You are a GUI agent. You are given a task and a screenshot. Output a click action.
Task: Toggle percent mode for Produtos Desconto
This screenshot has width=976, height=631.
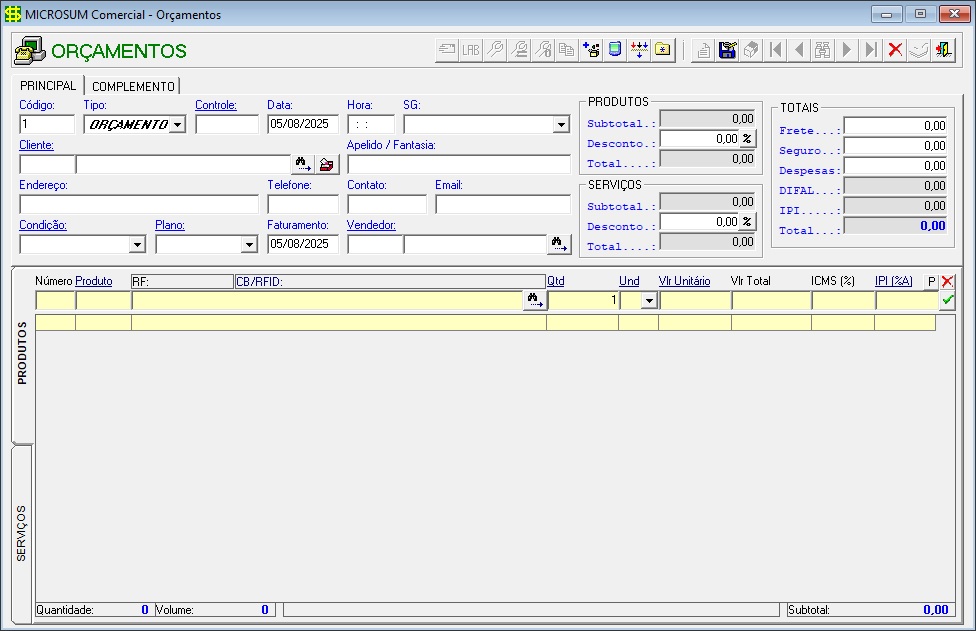pos(747,139)
